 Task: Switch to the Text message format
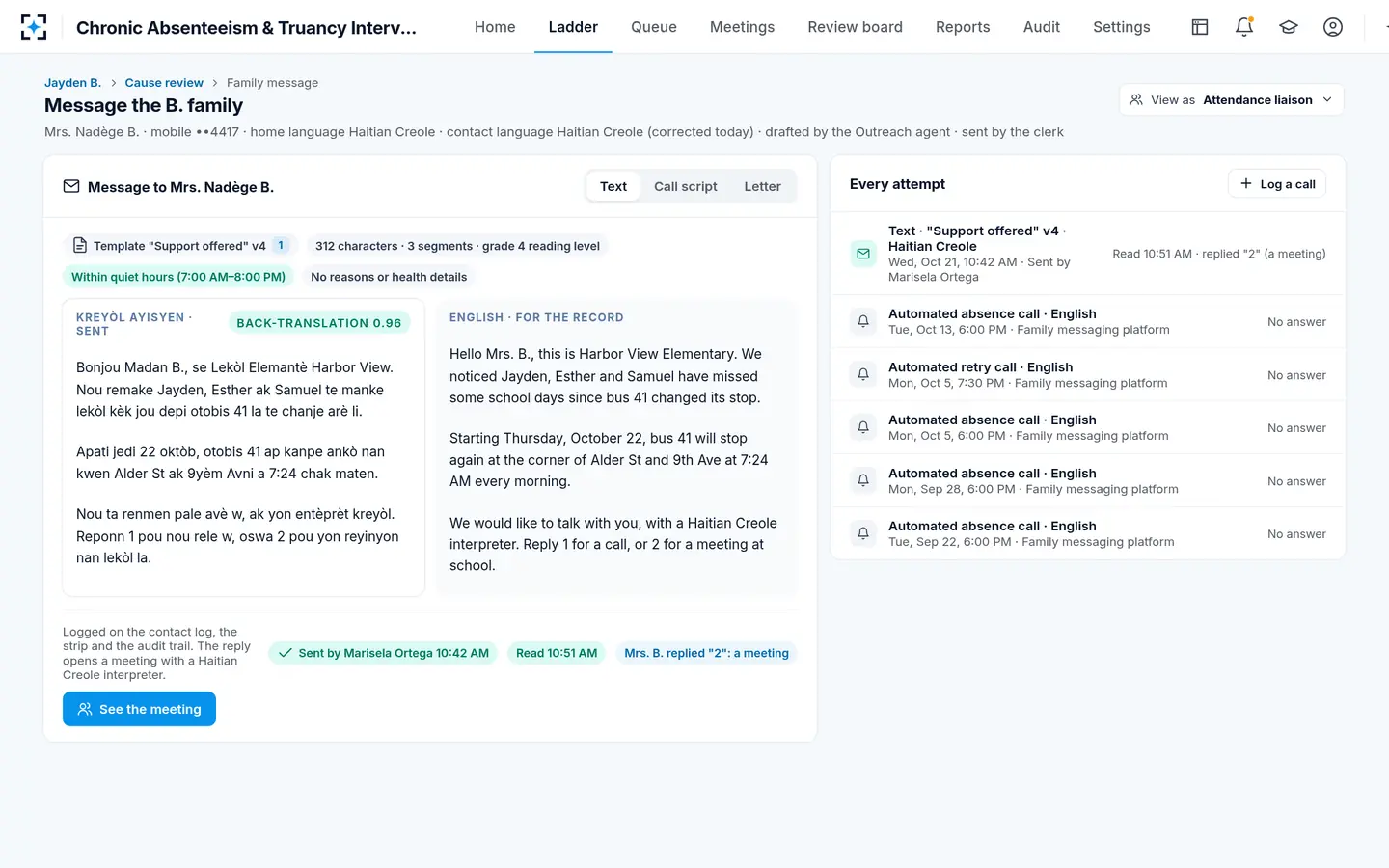click(x=613, y=186)
